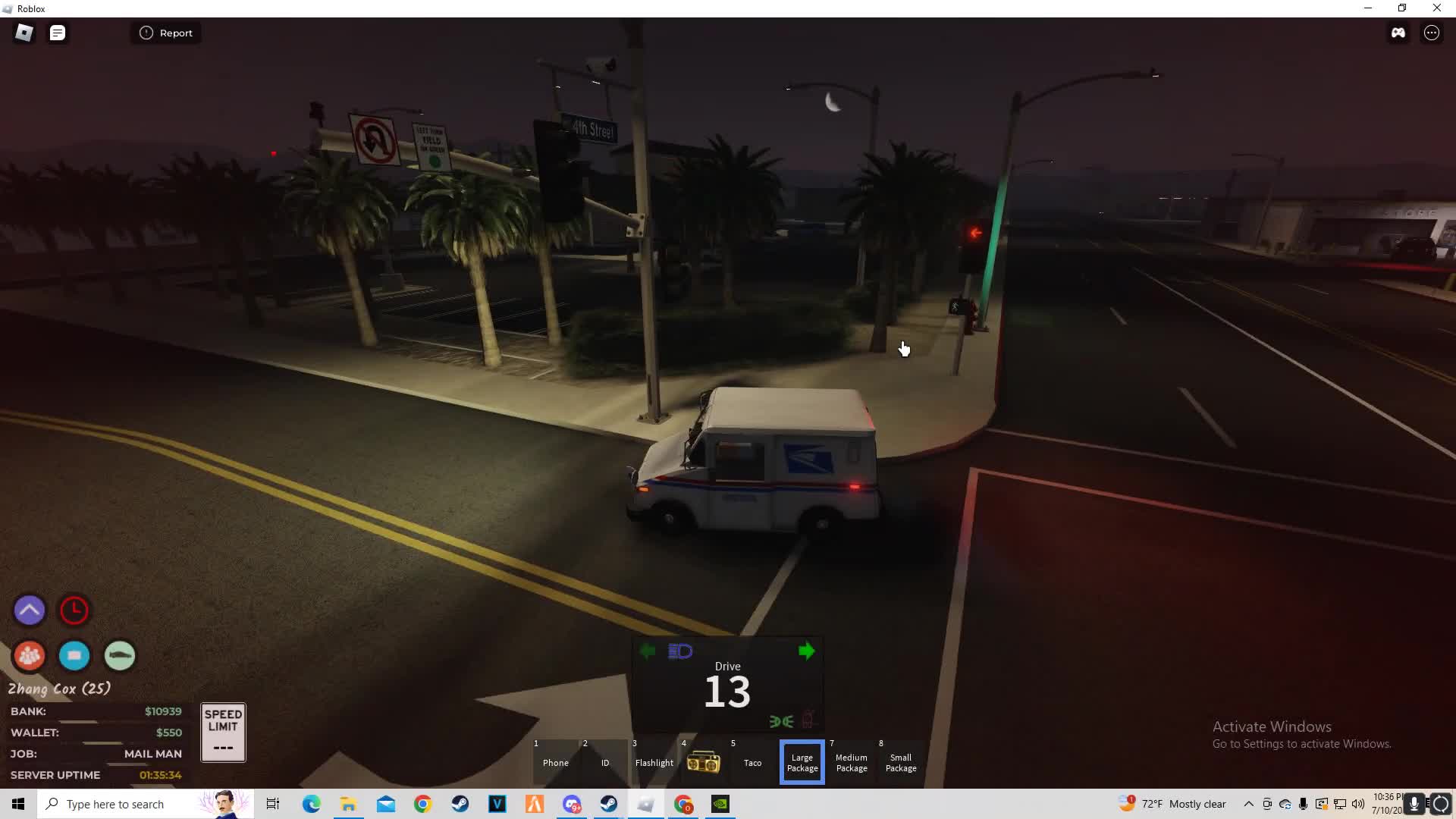Viewport: 1456px width, 819px height.
Task: Open the orange players group icon
Action: 30,655
